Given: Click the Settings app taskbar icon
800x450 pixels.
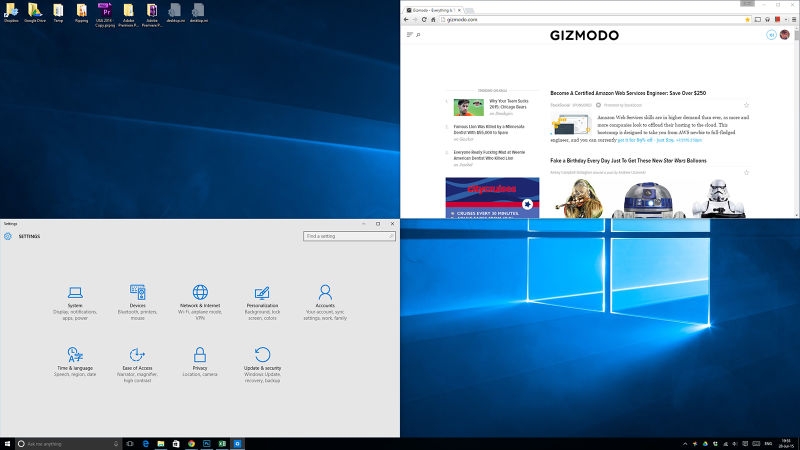Looking at the screenshot, I should [x=237, y=444].
